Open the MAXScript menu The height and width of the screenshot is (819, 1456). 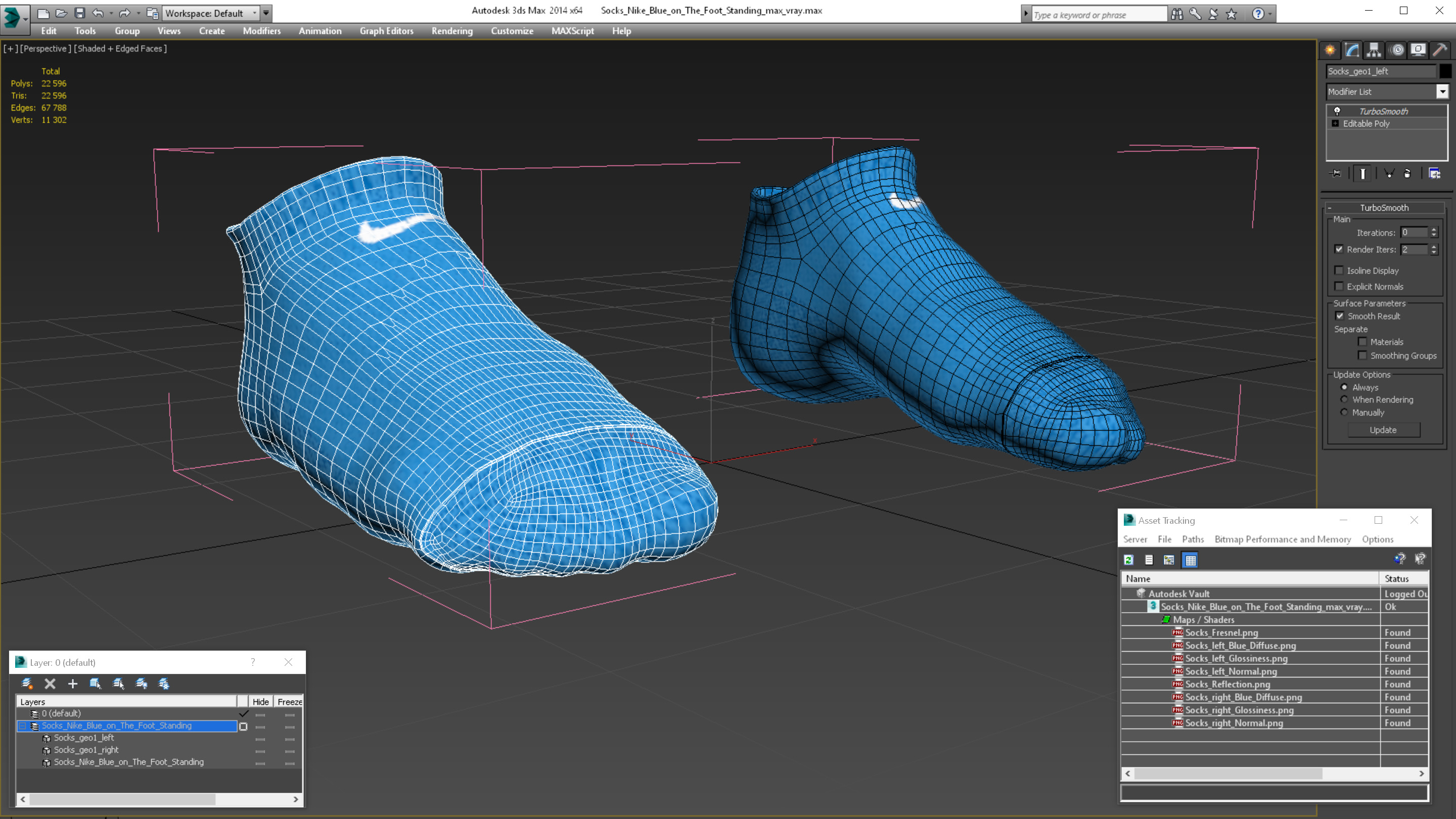(x=573, y=31)
